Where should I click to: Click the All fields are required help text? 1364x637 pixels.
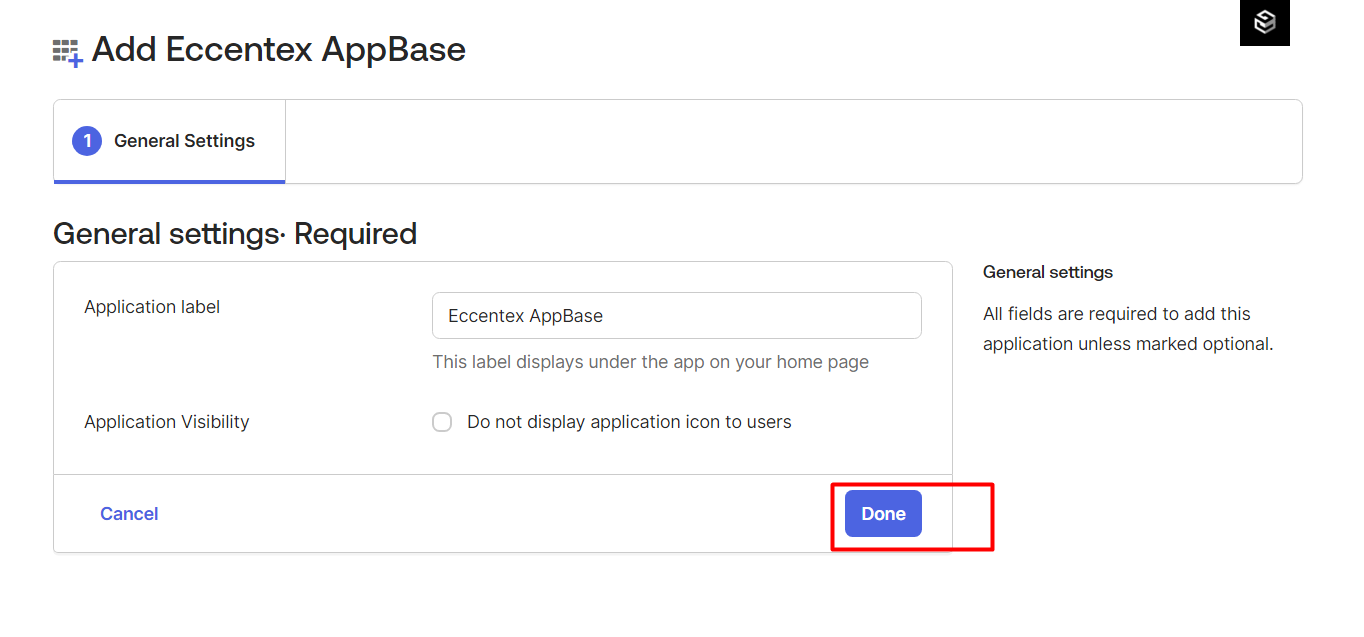(x=1128, y=329)
